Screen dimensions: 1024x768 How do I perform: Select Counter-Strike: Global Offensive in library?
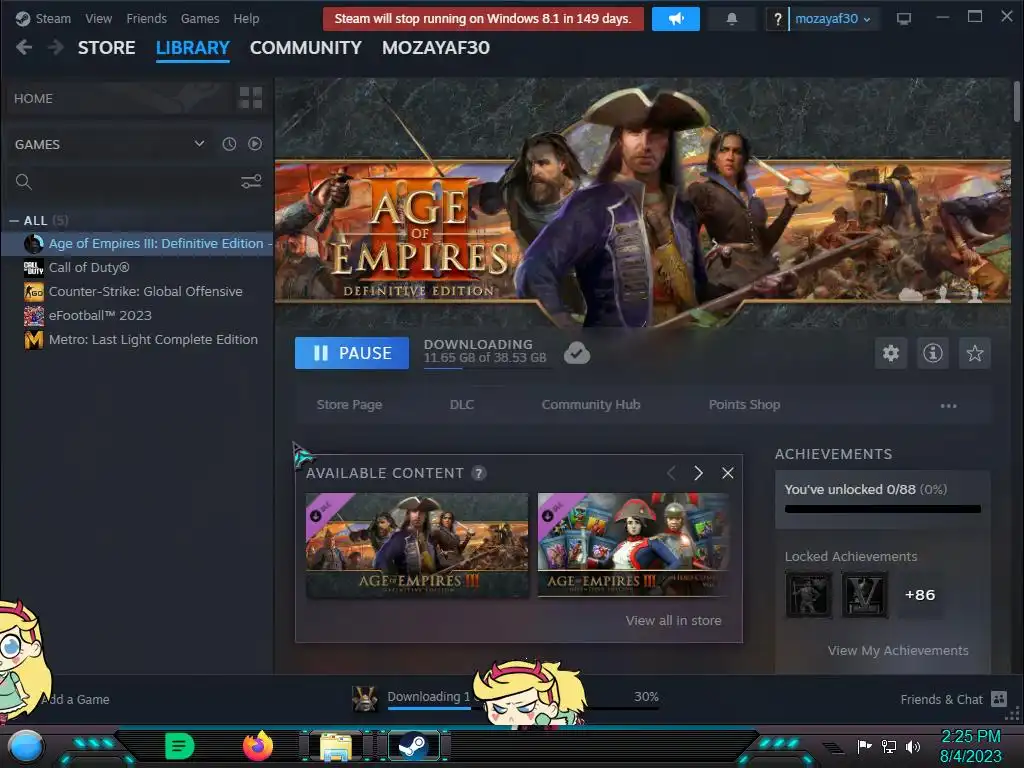coord(137,291)
